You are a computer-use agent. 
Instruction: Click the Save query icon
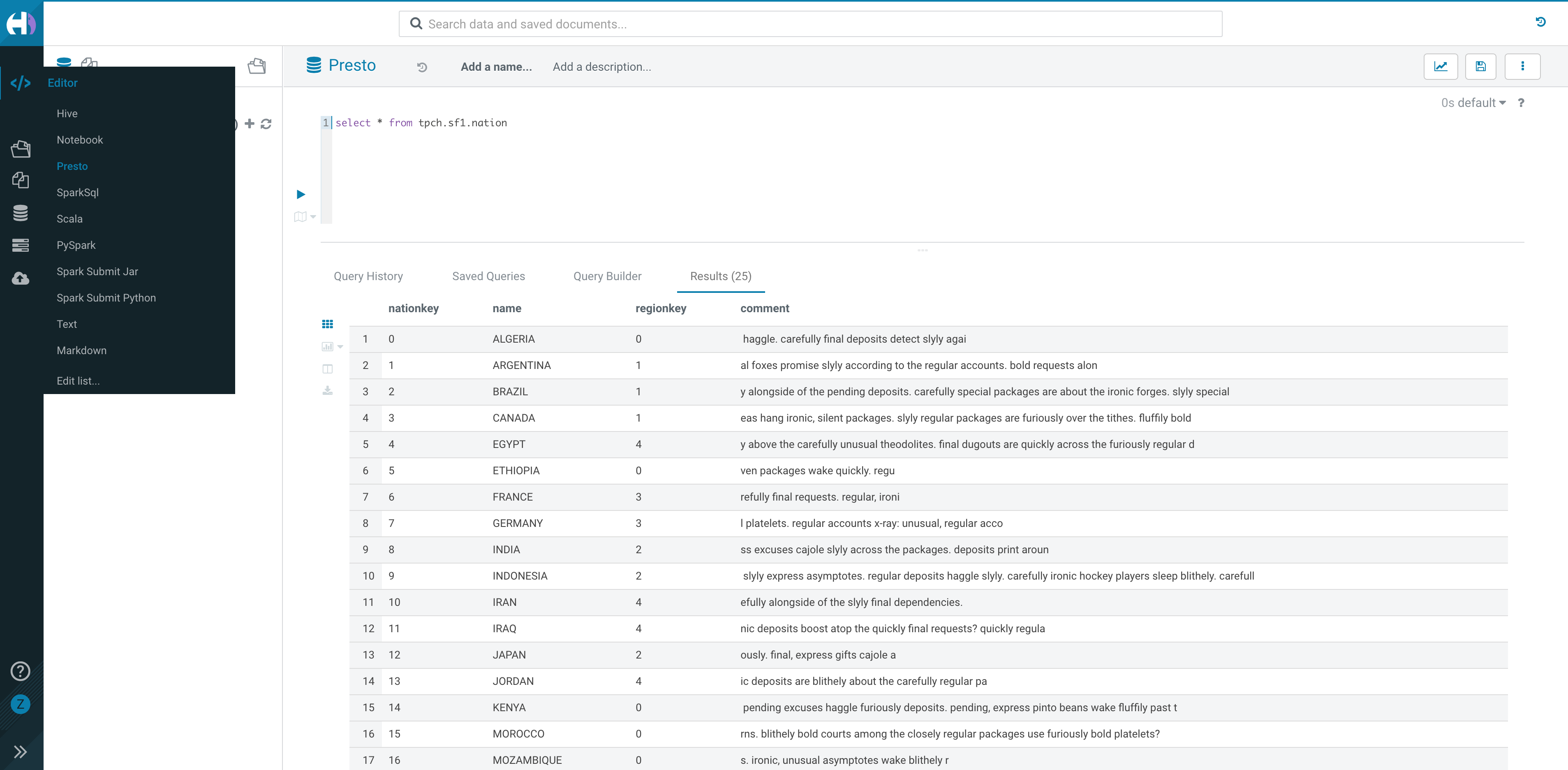tap(1480, 66)
